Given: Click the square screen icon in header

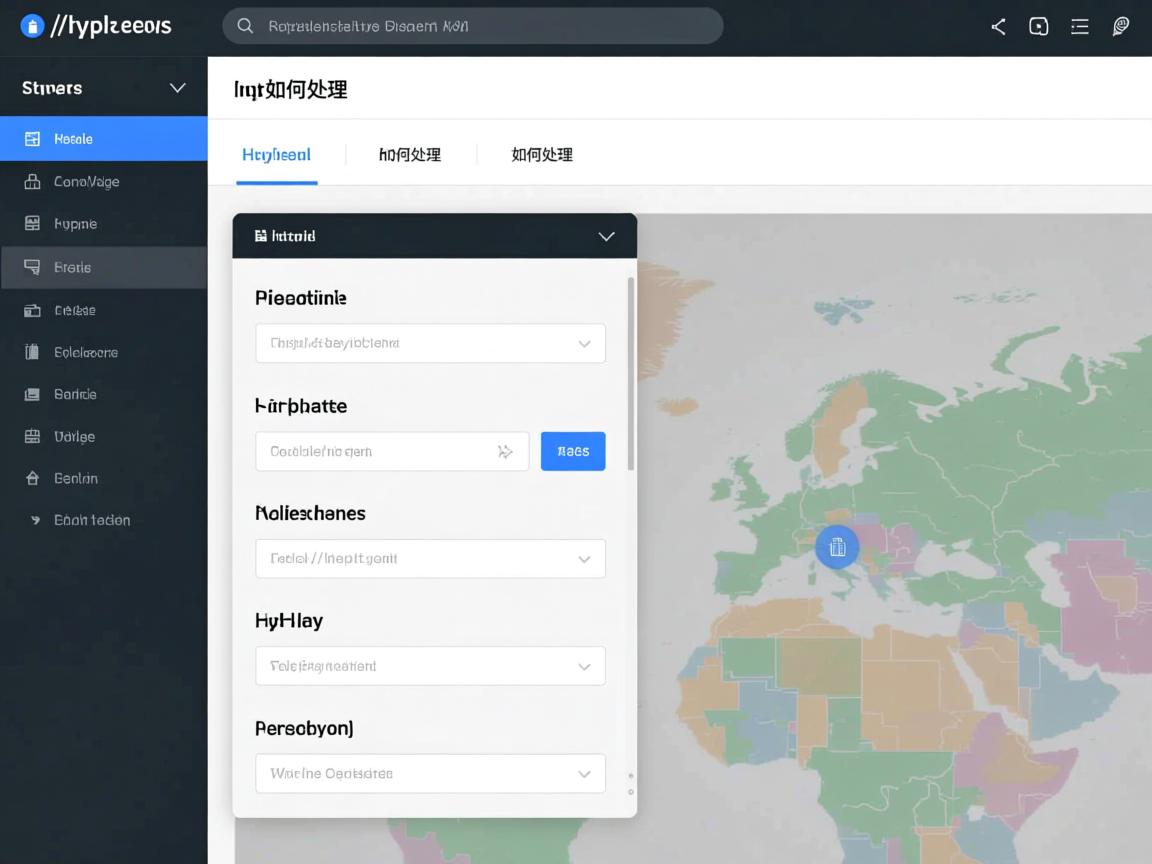Looking at the screenshot, I should [x=1039, y=27].
